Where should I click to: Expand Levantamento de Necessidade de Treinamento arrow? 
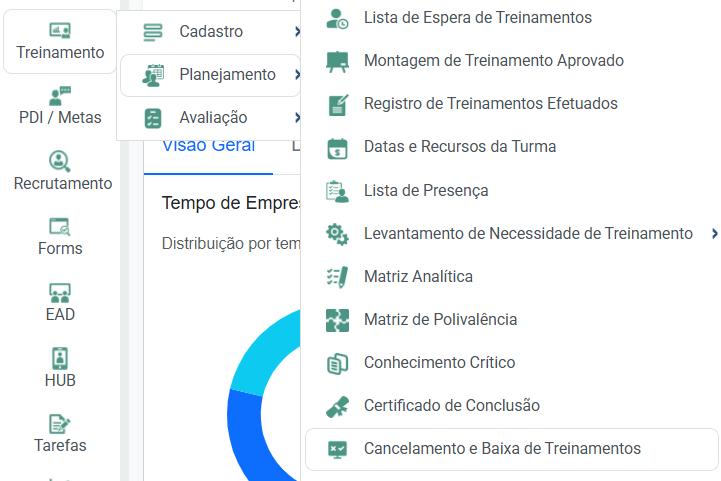(714, 234)
